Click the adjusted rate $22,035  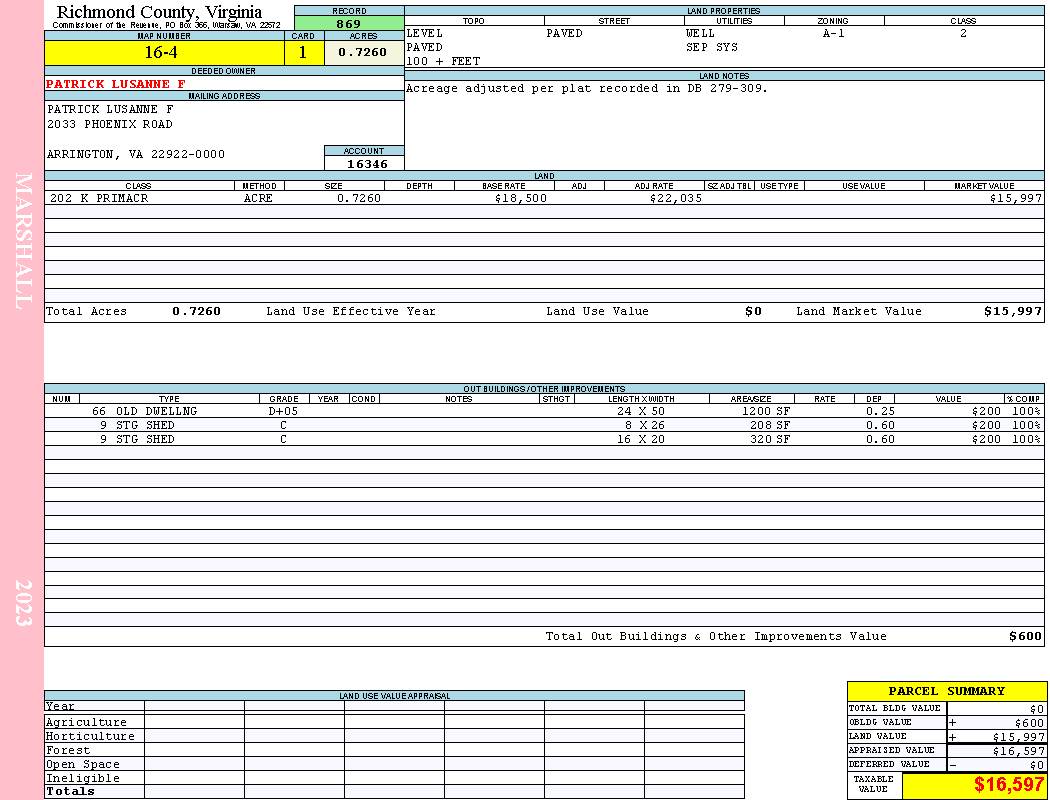[x=676, y=198]
